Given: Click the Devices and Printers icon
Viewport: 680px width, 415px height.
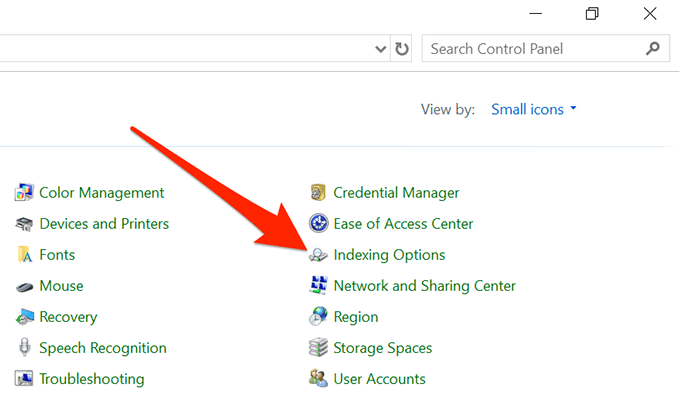Looking at the screenshot, I should 25,224.
